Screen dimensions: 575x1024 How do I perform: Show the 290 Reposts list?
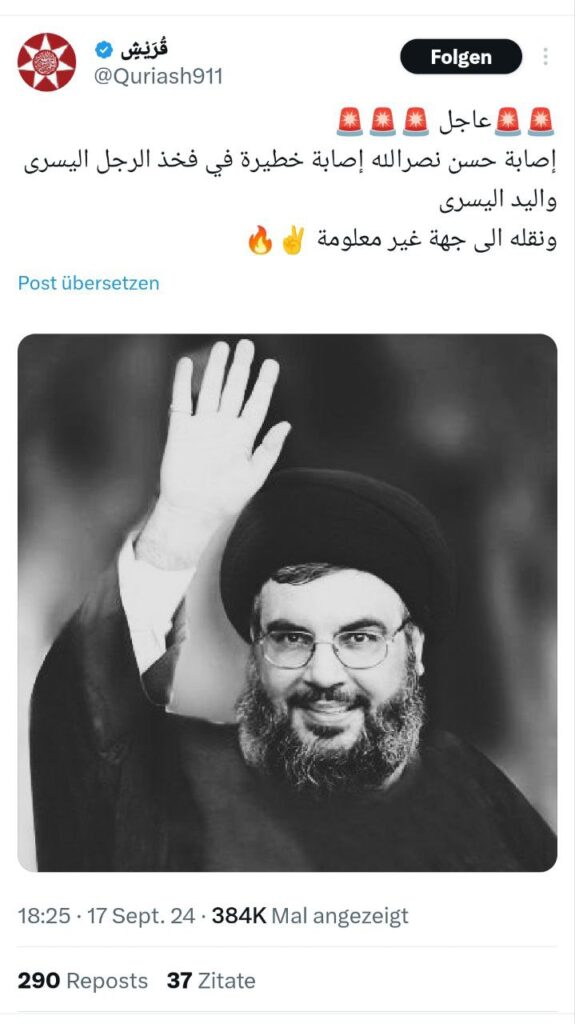tap(83, 980)
